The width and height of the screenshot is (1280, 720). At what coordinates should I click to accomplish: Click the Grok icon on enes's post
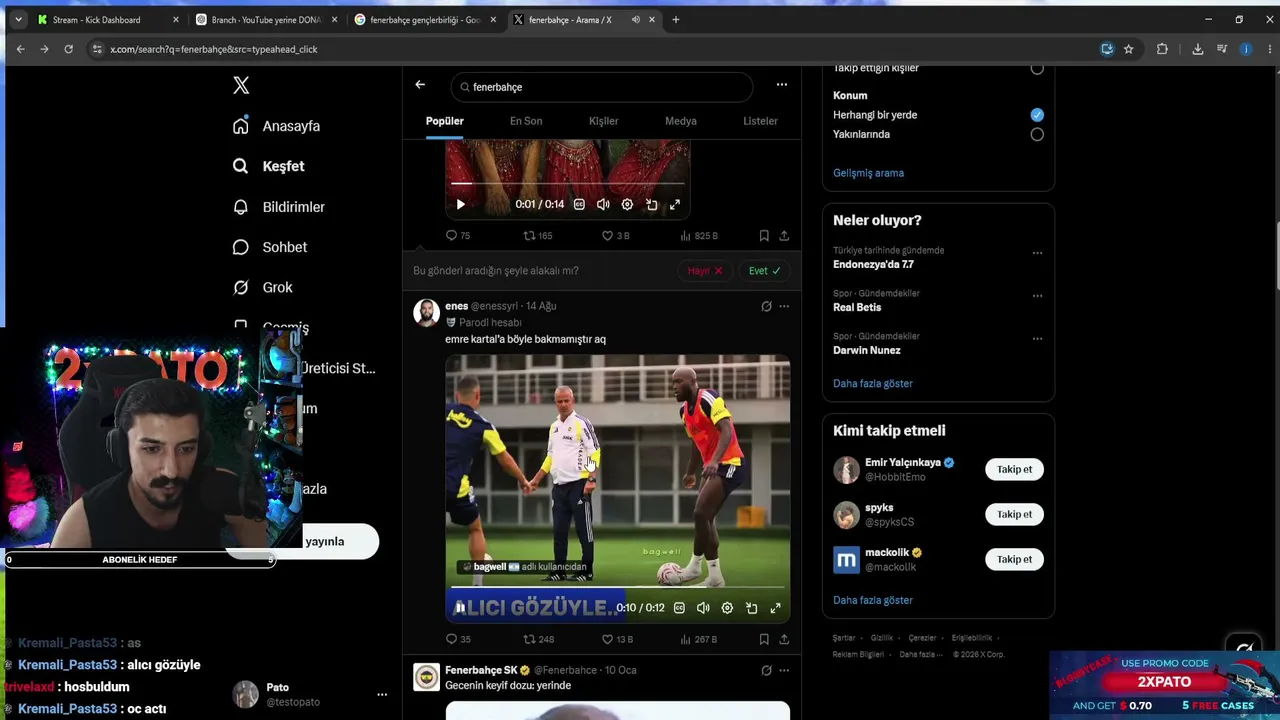[x=766, y=306]
